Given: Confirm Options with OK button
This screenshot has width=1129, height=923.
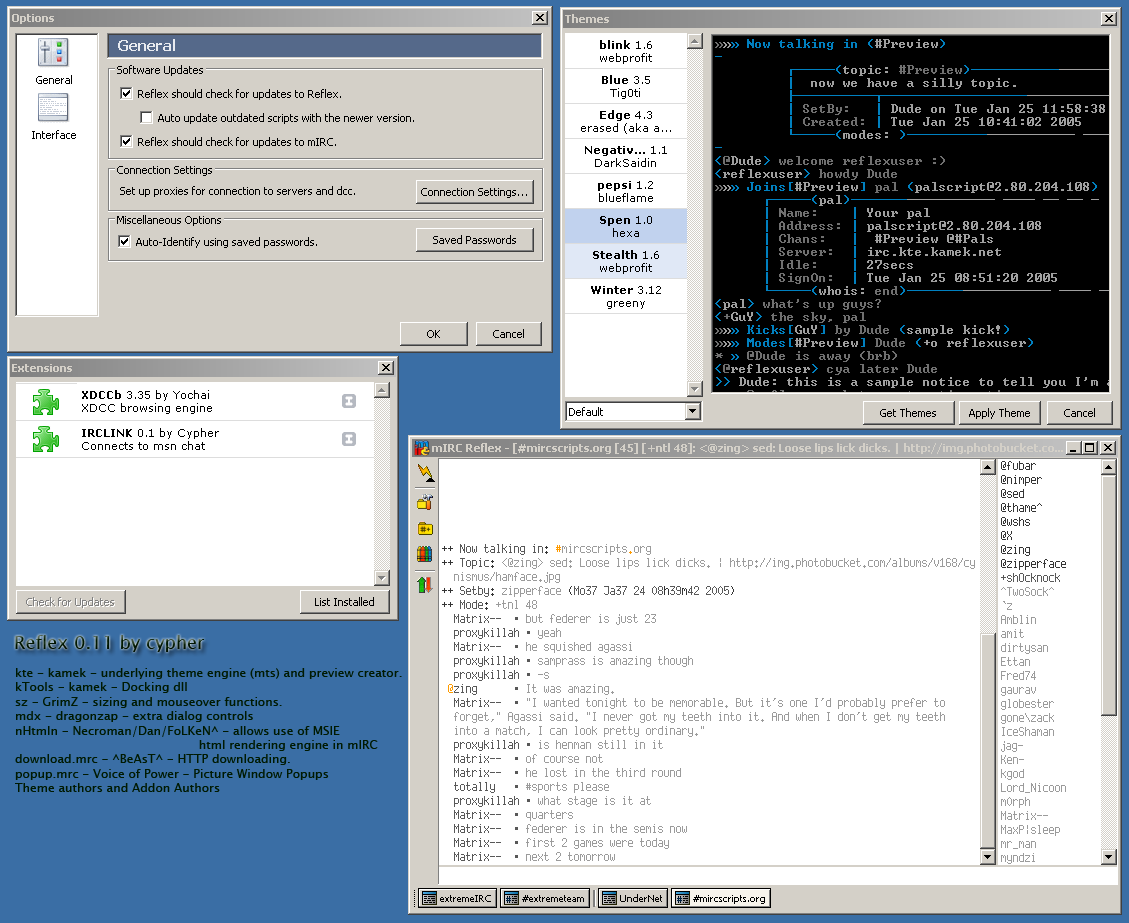Looking at the screenshot, I should click(x=433, y=333).
